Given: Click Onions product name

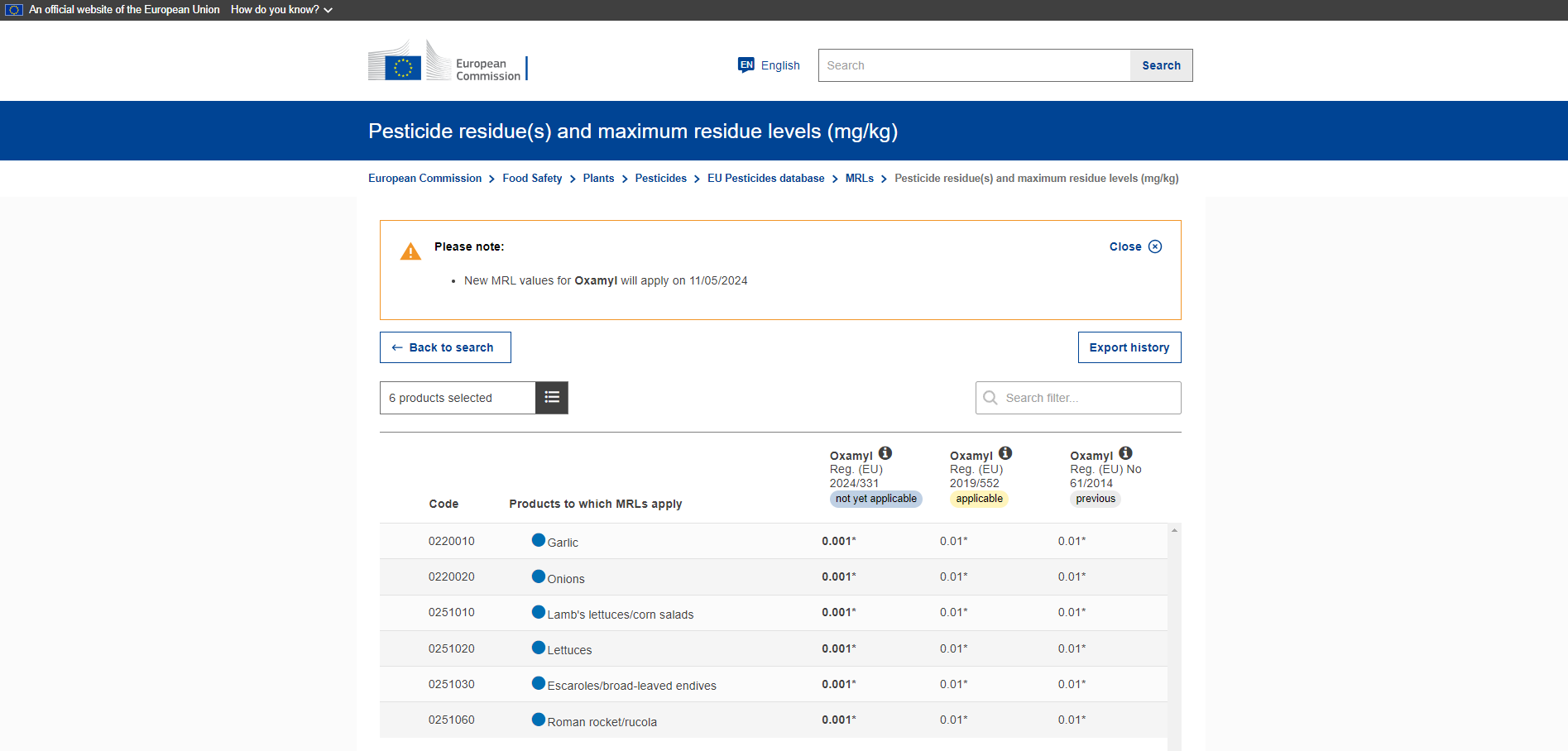Looking at the screenshot, I should 566,579.
